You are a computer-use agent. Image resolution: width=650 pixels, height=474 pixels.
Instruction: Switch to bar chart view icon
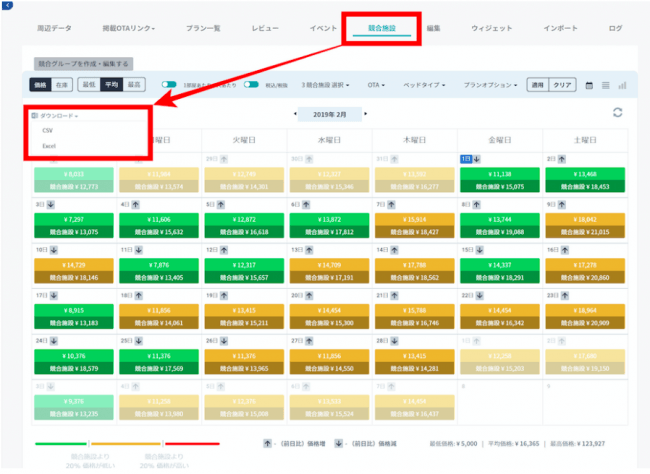pos(622,85)
